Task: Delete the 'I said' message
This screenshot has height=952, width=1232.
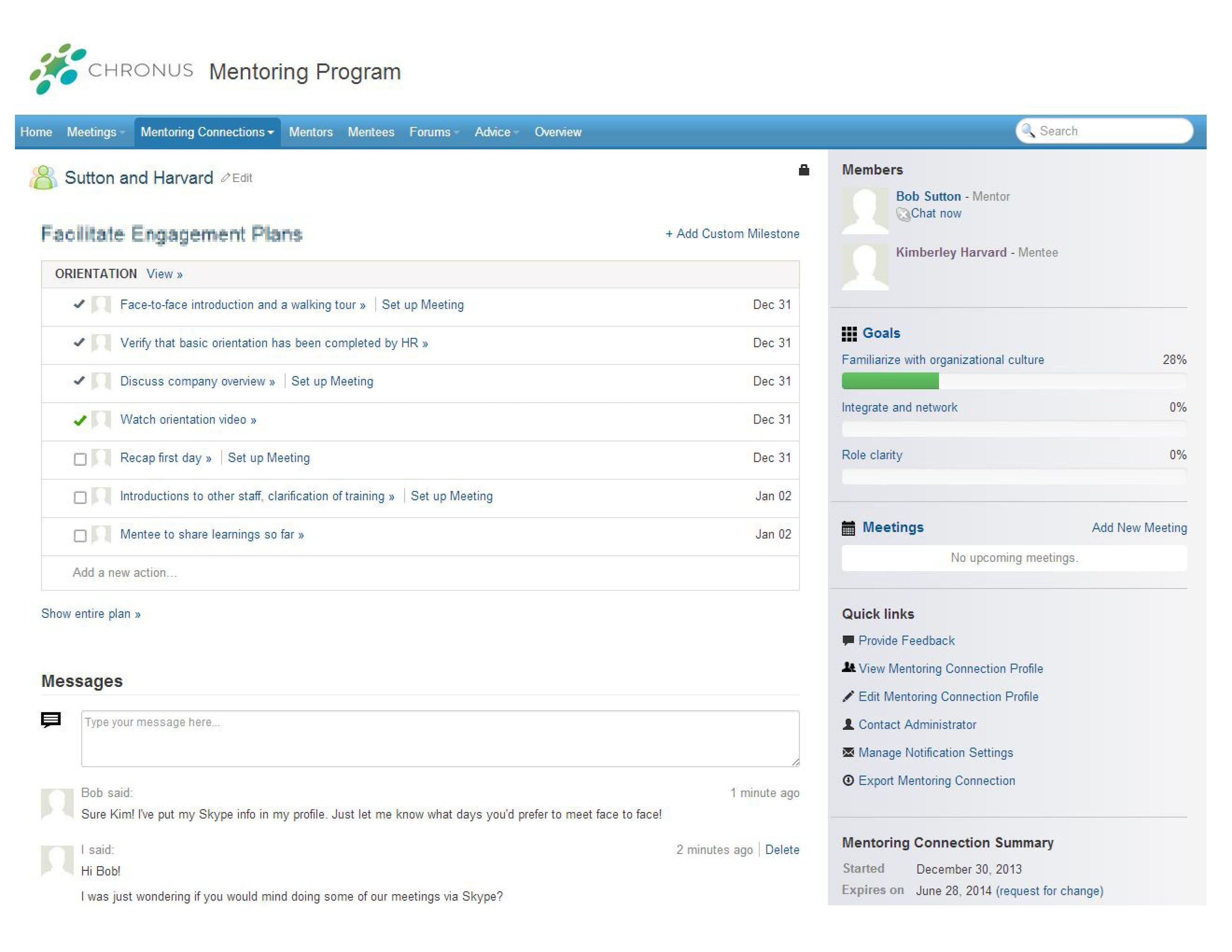Action: [782, 850]
